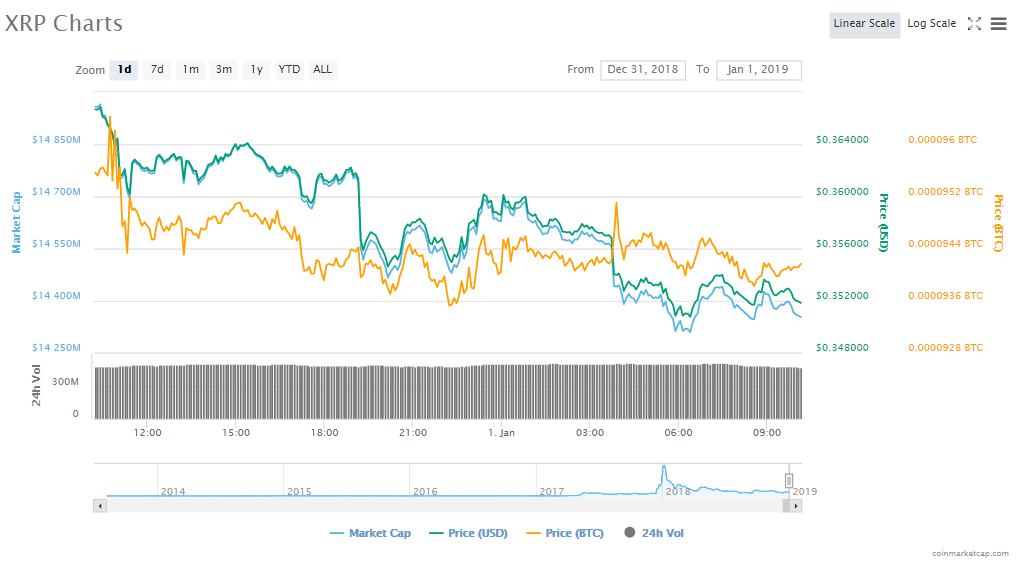Show ALL time range
This screenshot has width=1028, height=570.
(322, 70)
